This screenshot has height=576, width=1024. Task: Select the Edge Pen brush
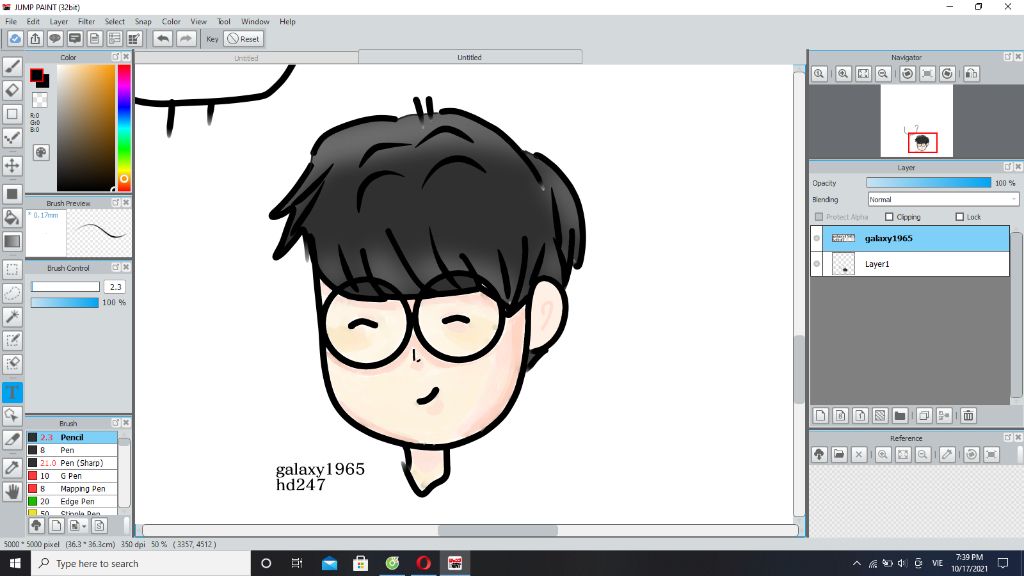pyautogui.click(x=72, y=502)
